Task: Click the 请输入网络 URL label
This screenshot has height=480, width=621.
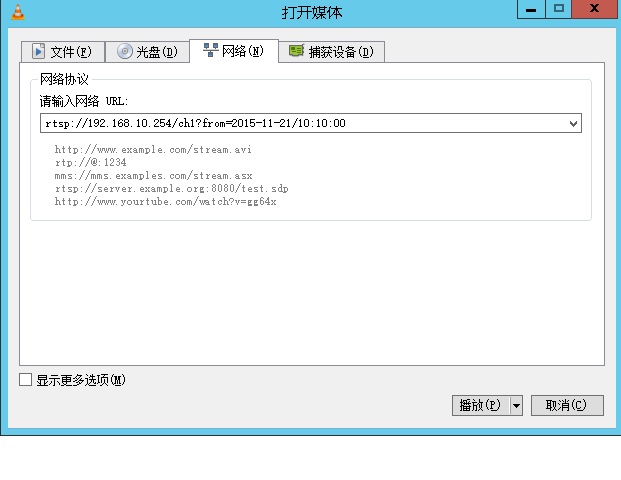Action: tap(84, 101)
